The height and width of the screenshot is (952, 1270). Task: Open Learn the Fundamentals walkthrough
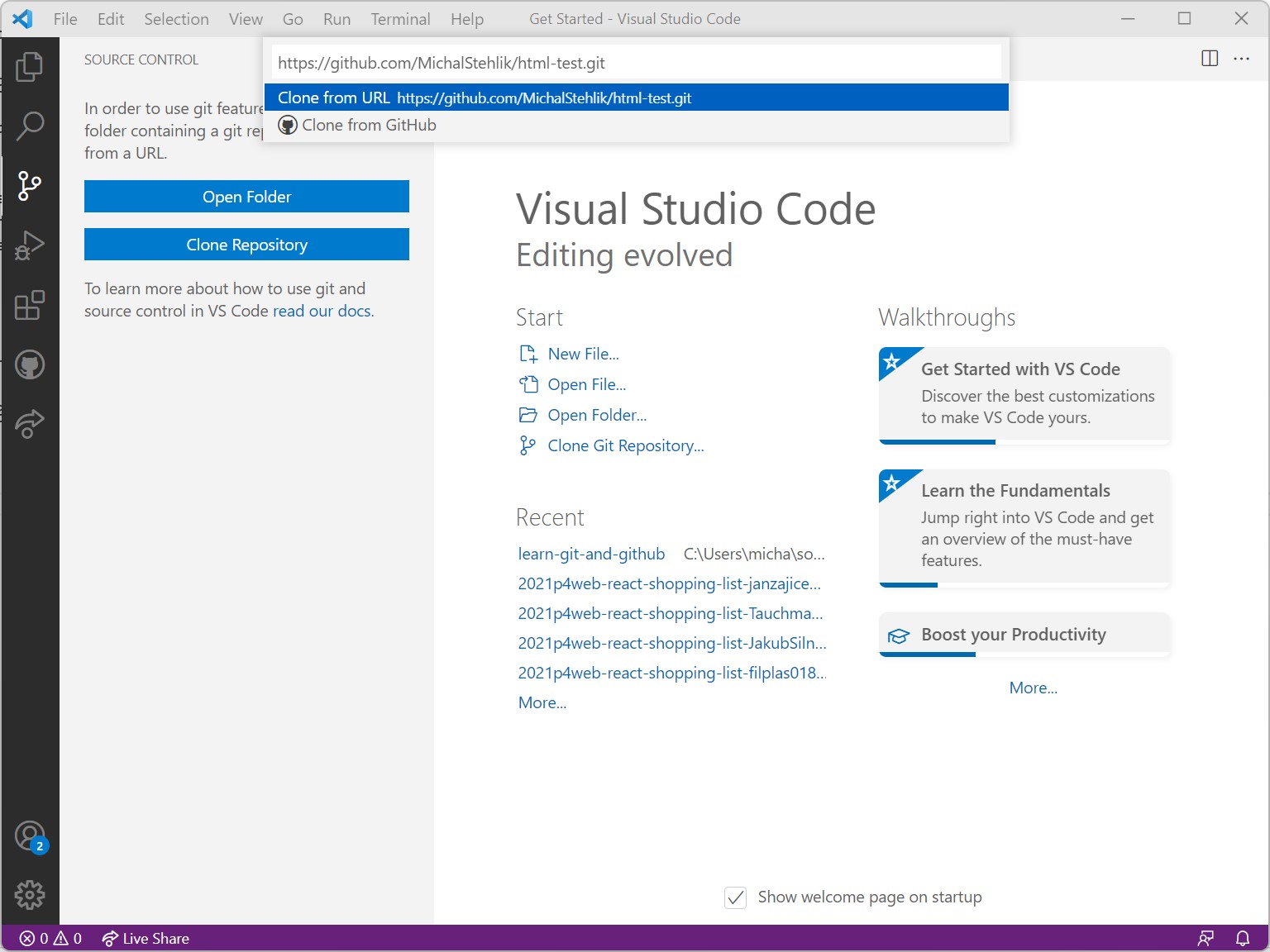click(x=1024, y=528)
